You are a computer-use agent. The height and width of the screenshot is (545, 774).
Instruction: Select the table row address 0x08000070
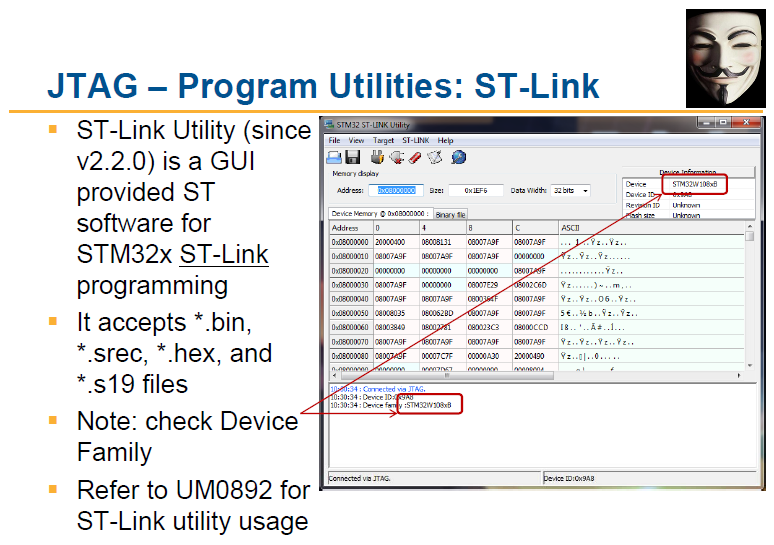(x=350, y=342)
